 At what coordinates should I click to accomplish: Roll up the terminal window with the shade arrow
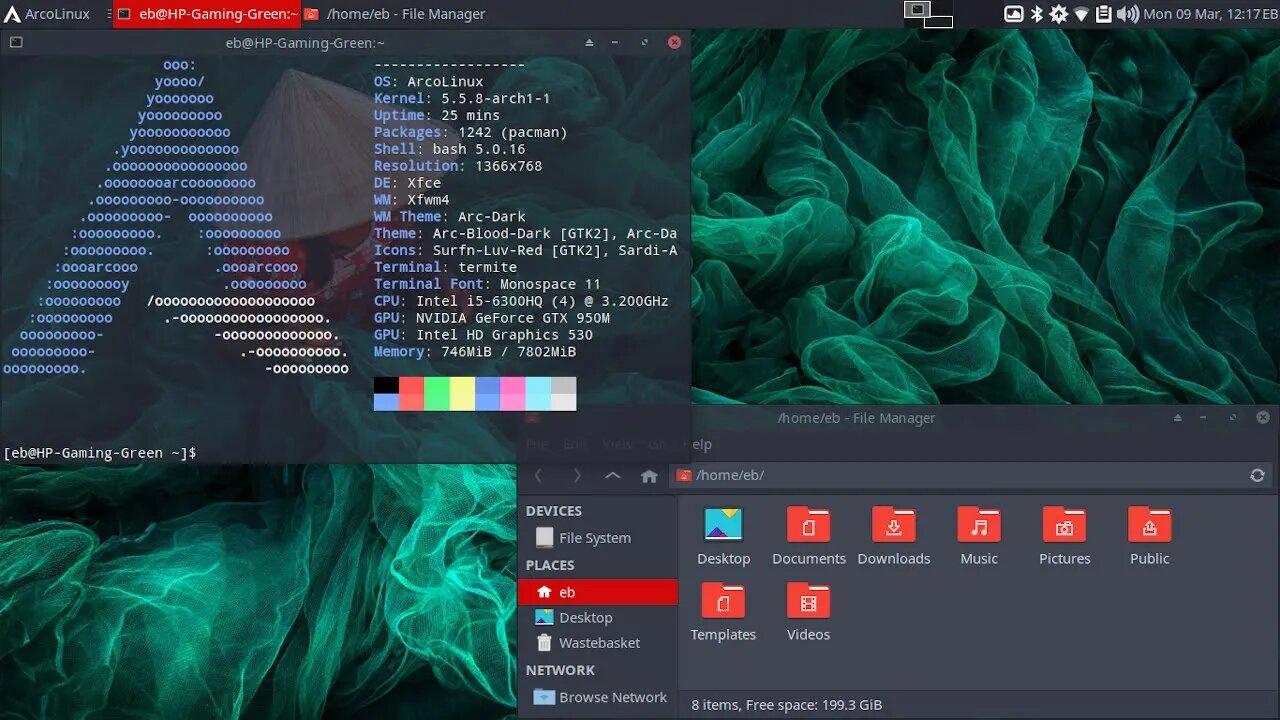589,42
